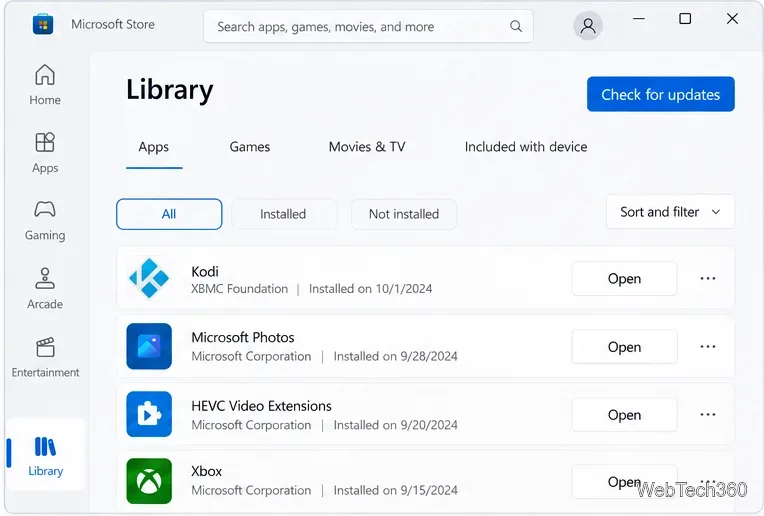Click the Library page heading

coord(170,91)
